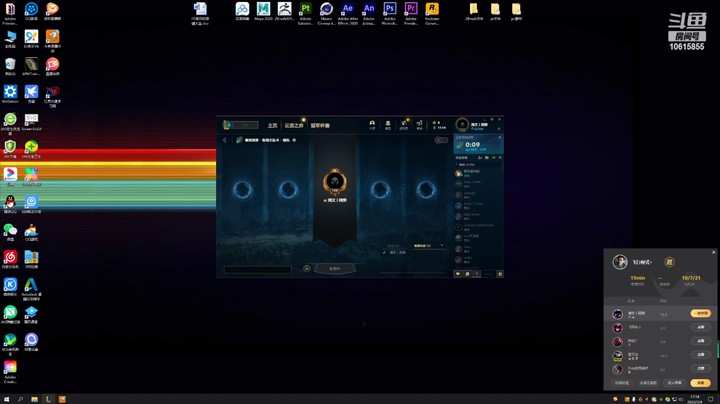Click the button in fifth player row of popup
Viewport: 720px width, 404px height.
coord(701,369)
